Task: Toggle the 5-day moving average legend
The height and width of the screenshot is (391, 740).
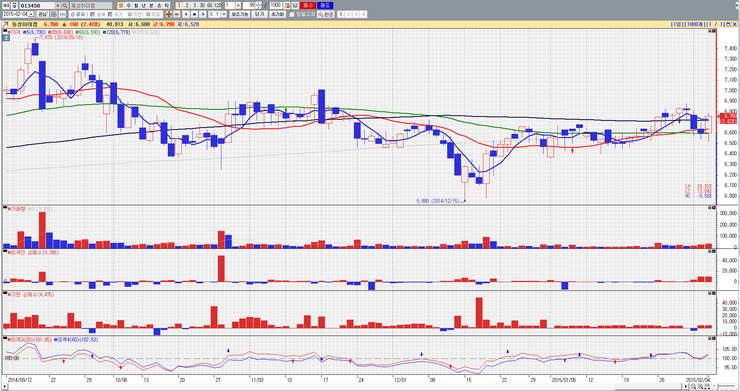Action: (34, 32)
